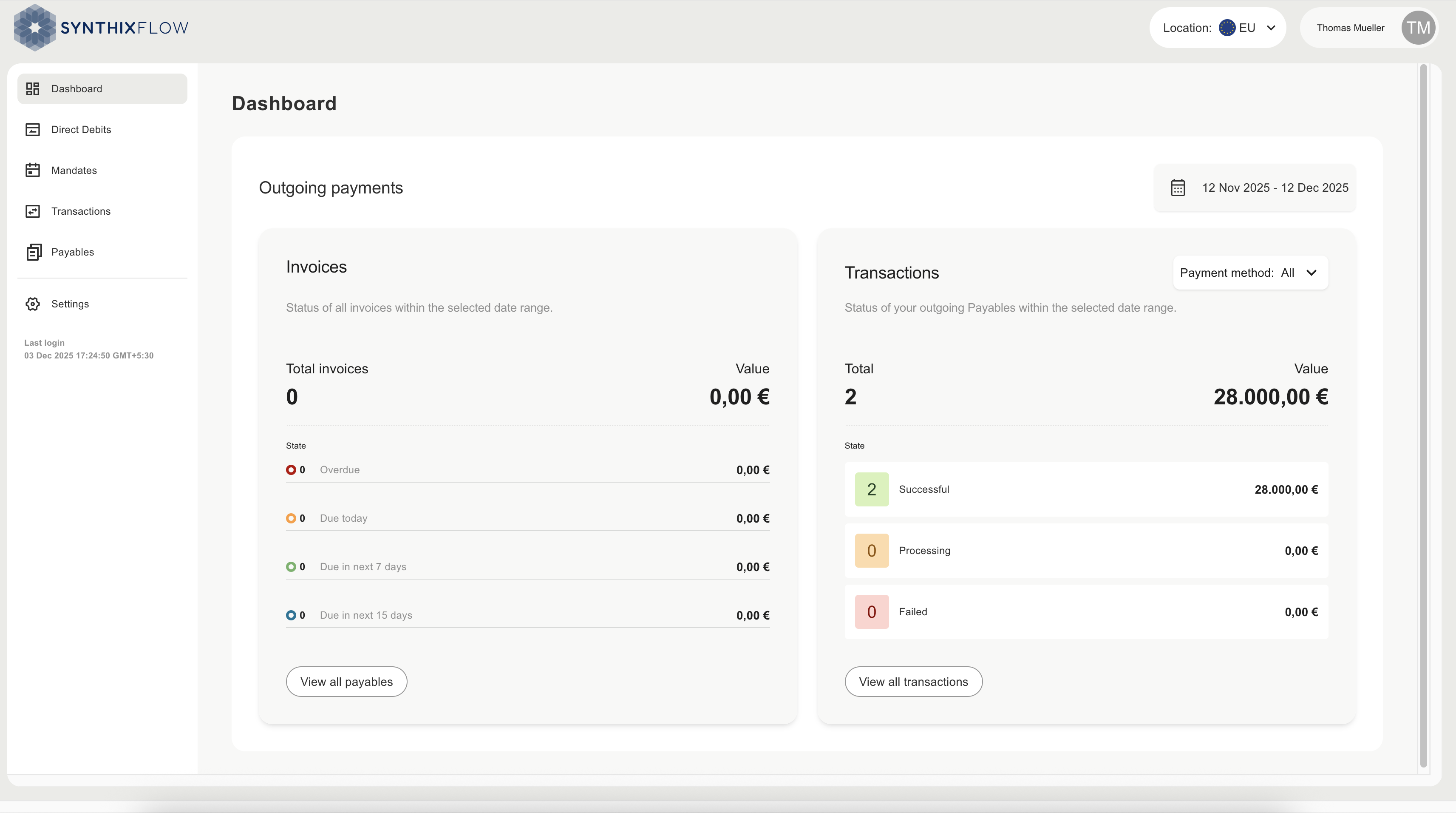Open Direct Debits from the sidebar
The height and width of the screenshot is (813, 1456).
pyautogui.click(x=102, y=129)
